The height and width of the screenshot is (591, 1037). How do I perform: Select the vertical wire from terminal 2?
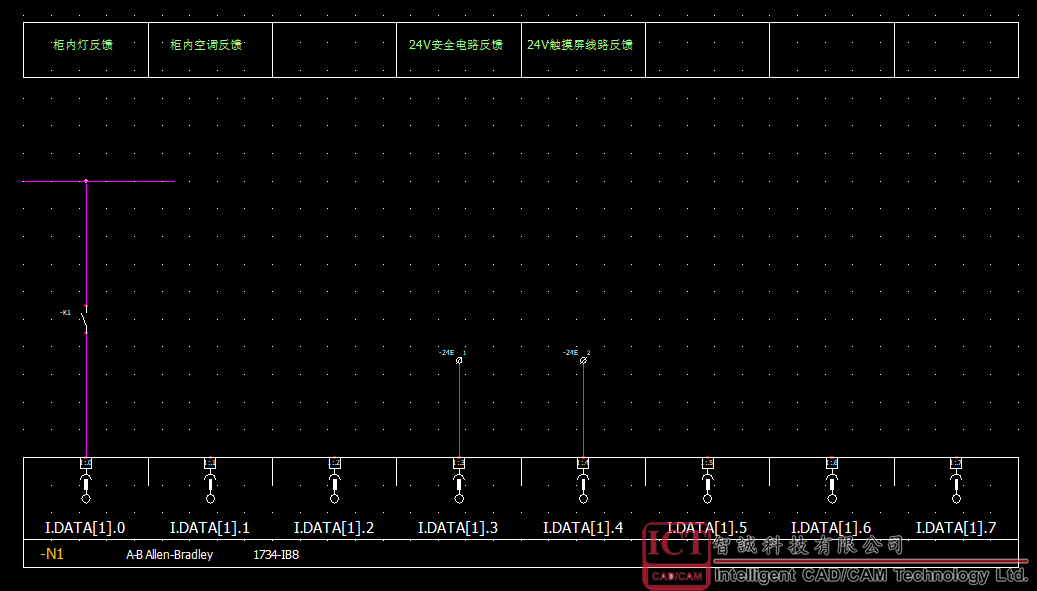tap(583, 410)
